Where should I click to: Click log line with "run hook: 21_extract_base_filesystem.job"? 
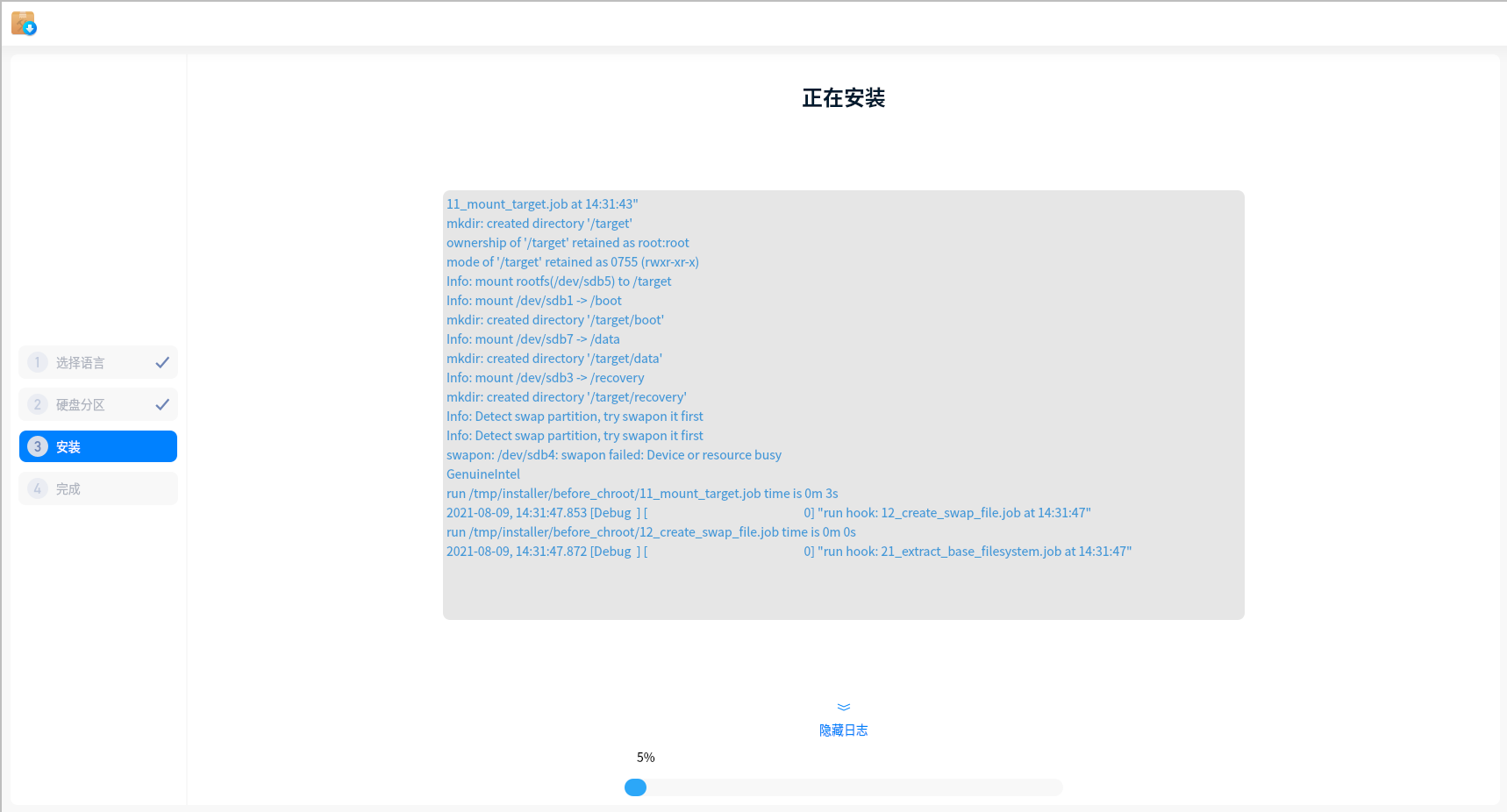click(x=789, y=552)
